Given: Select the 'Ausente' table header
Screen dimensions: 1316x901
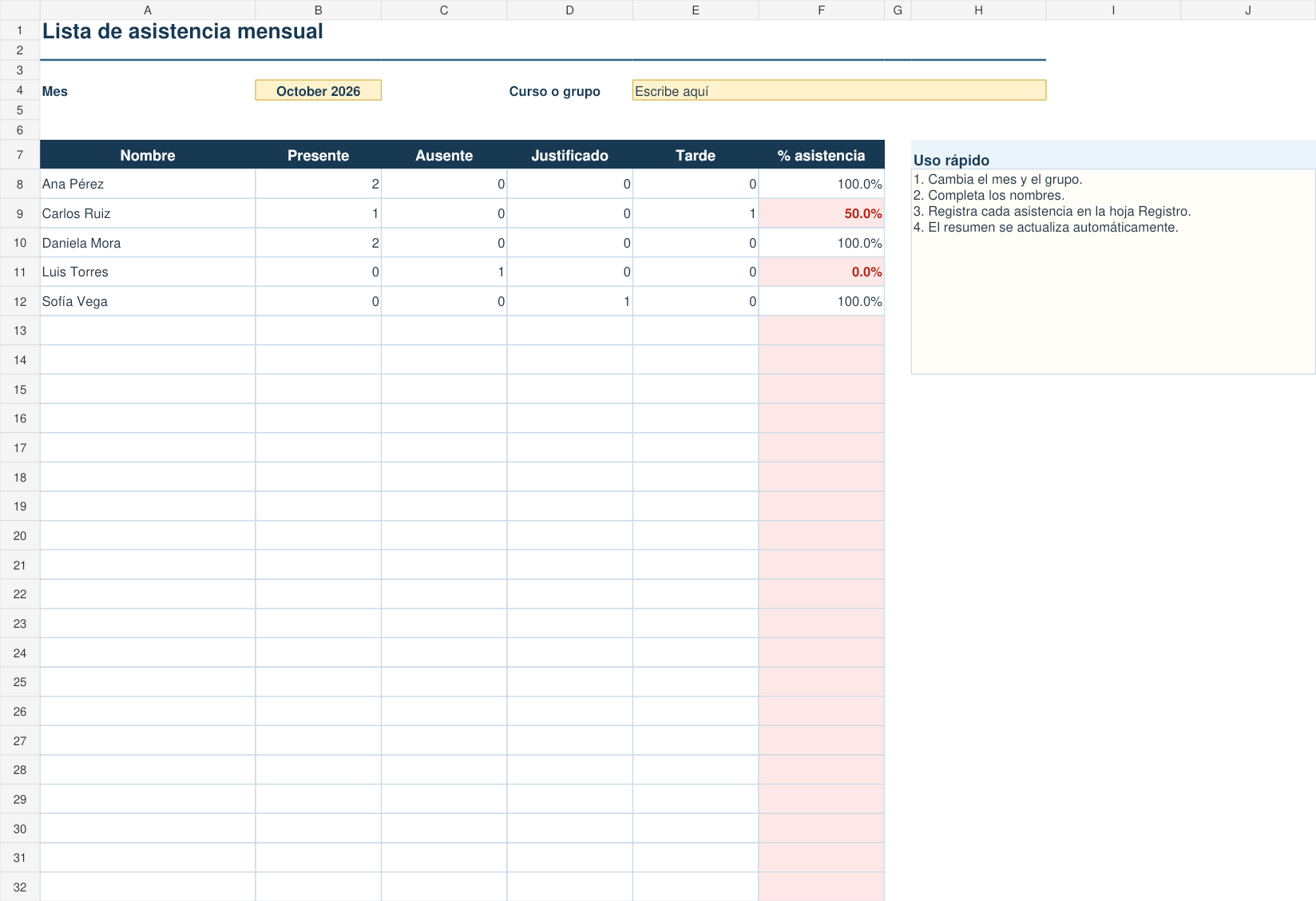Looking at the screenshot, I should click(444, 155).
